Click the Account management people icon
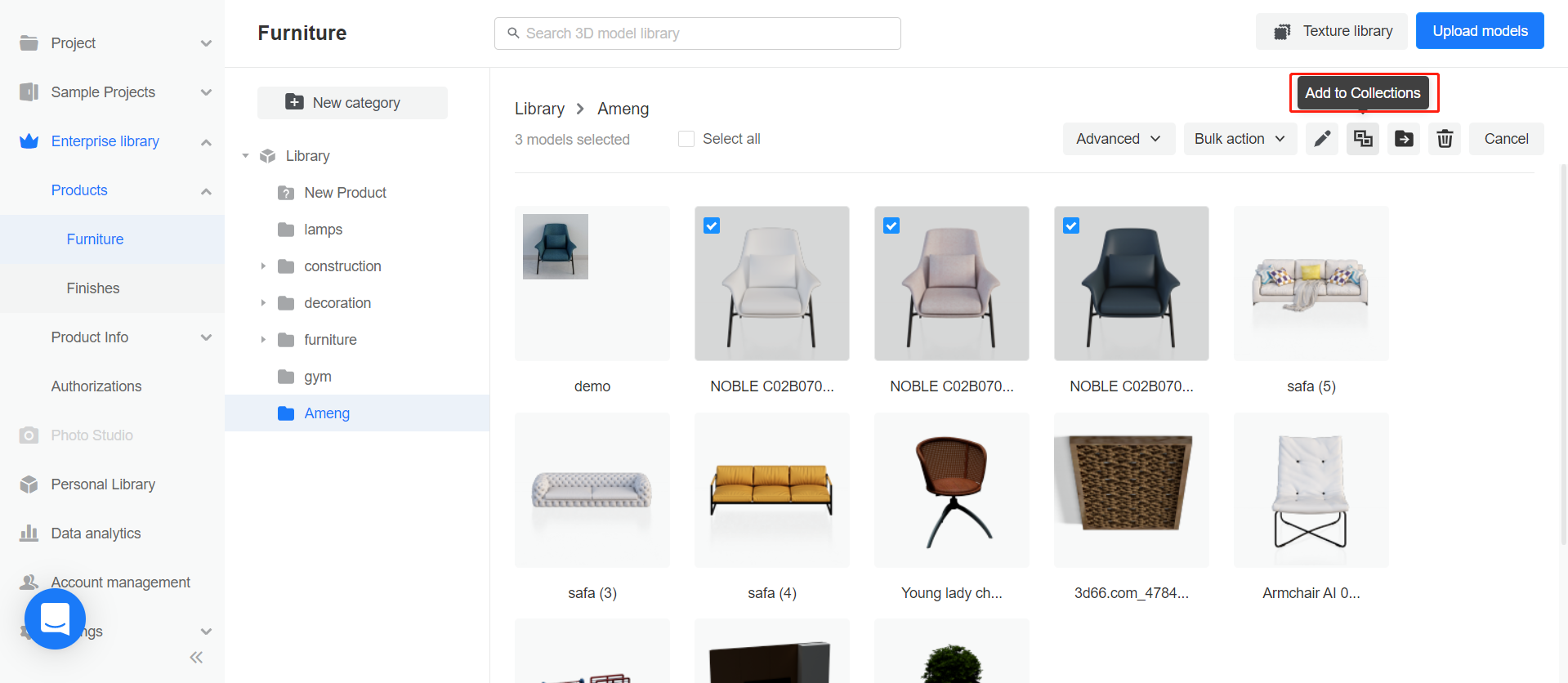Viewport: 1568px width, 683px height. pyautogui.click(x=29, y=582)
